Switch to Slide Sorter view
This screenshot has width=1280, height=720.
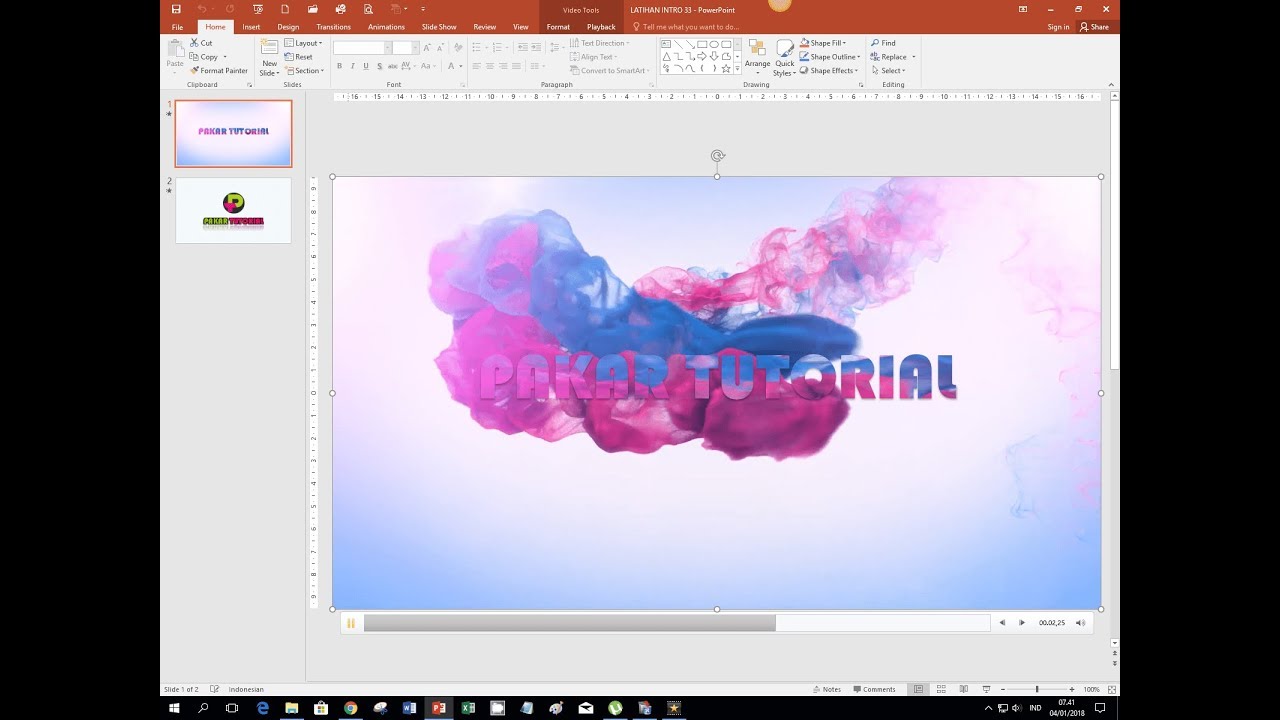(941, 689)
